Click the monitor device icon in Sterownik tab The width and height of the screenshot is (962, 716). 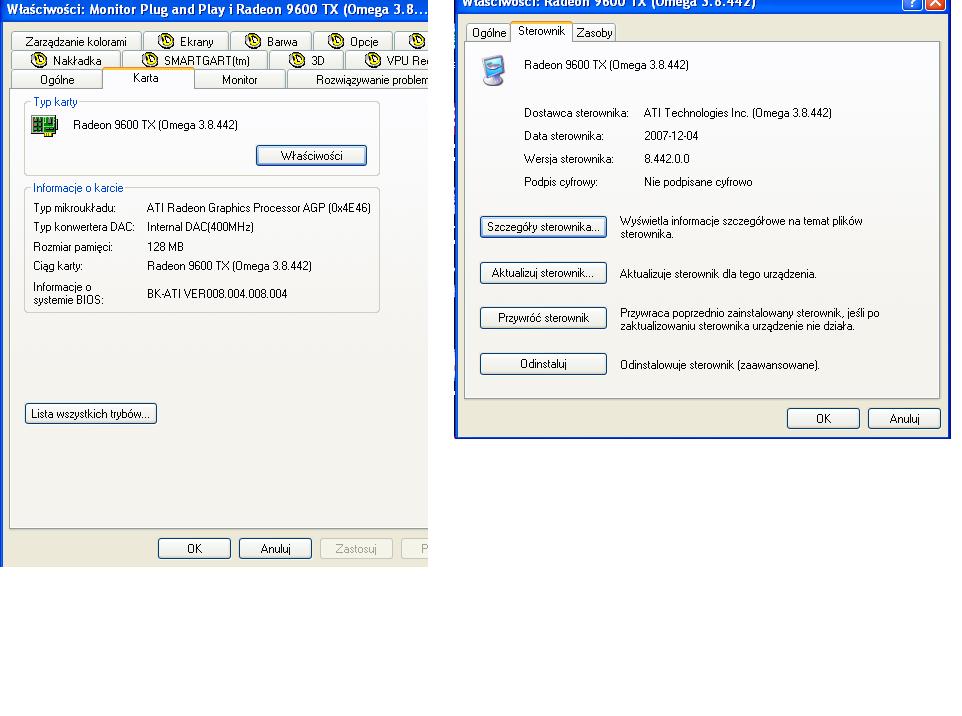pyautogui.click(x=494, y=70)
